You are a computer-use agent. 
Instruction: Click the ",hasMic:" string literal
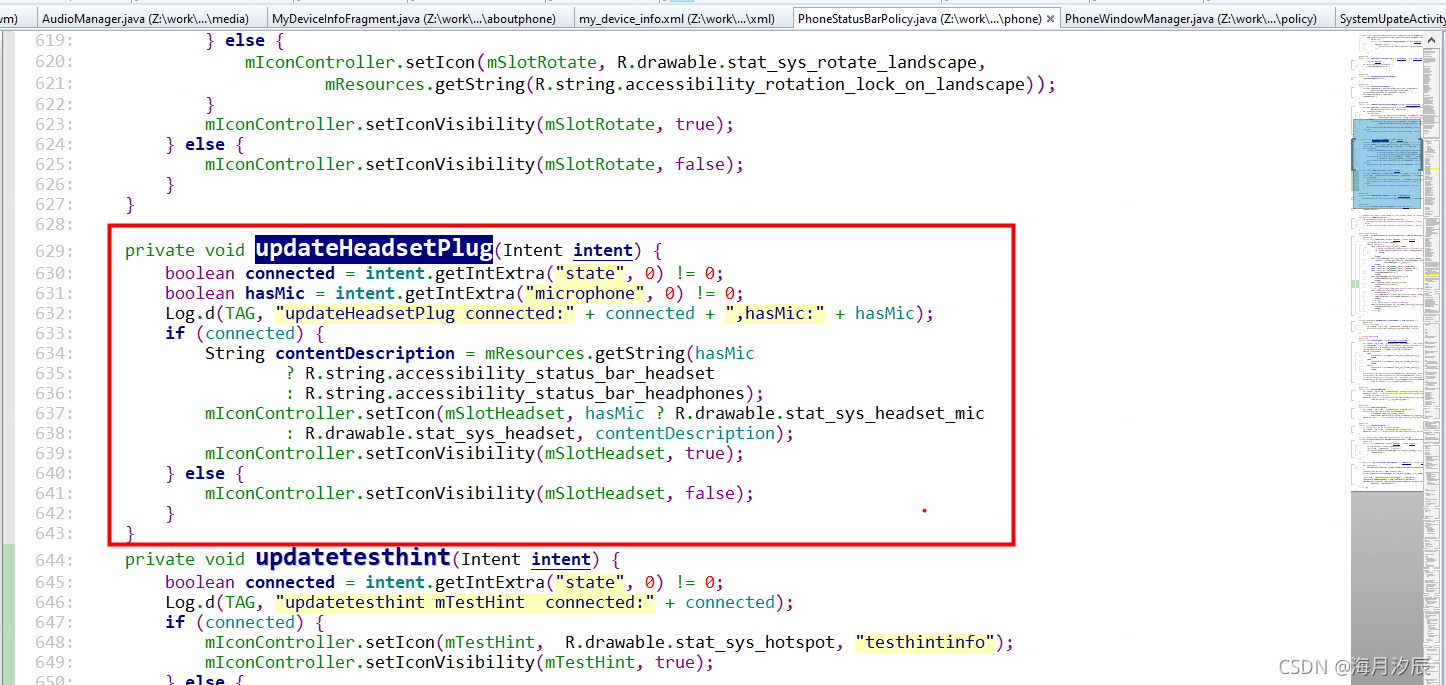pos(775,313)
